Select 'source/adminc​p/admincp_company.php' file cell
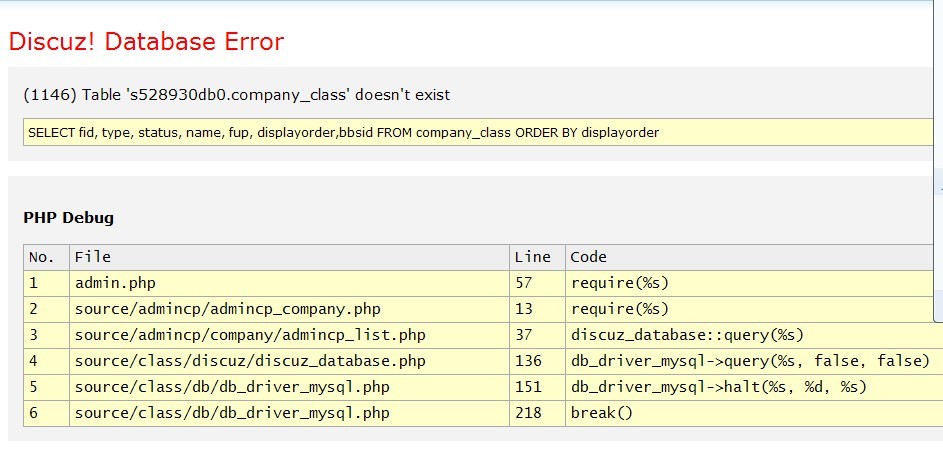The width and height of the screenshot is (943, 456). coord(289,309)
